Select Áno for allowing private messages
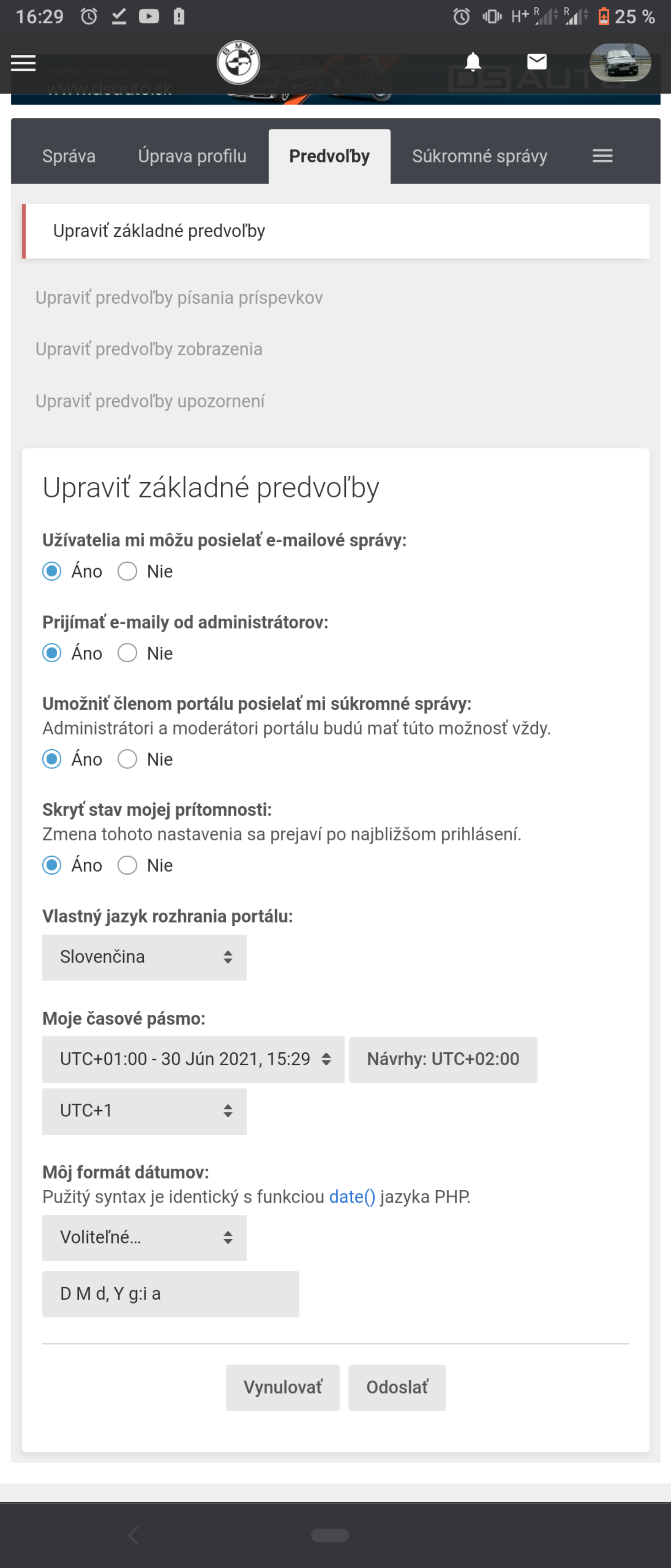Image resolution: width=671 pixels, height=1568 pixels. point(52,759)
